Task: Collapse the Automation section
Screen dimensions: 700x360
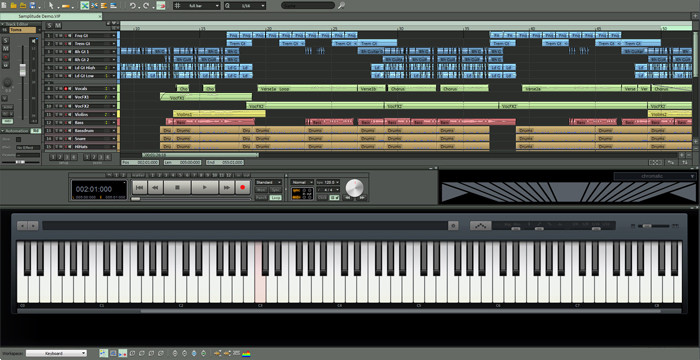Action: click(3, 131)
